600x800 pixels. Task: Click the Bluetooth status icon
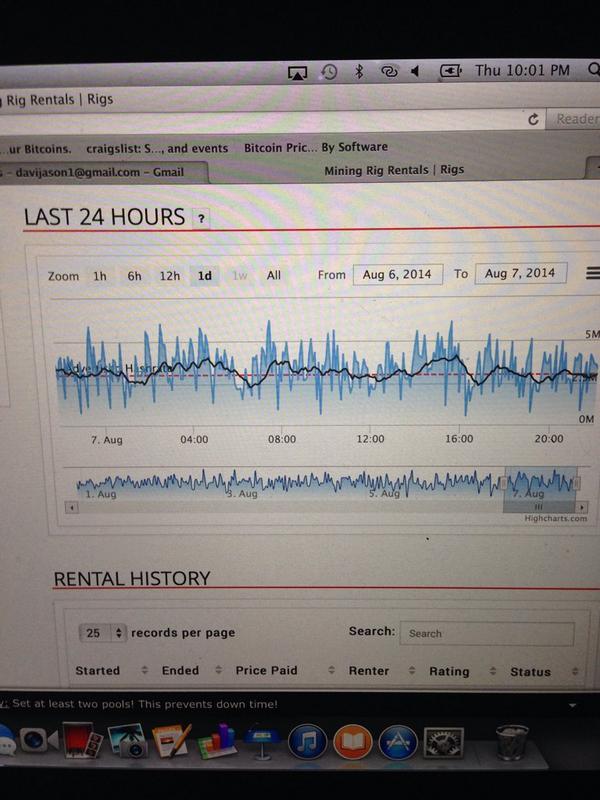359,71
